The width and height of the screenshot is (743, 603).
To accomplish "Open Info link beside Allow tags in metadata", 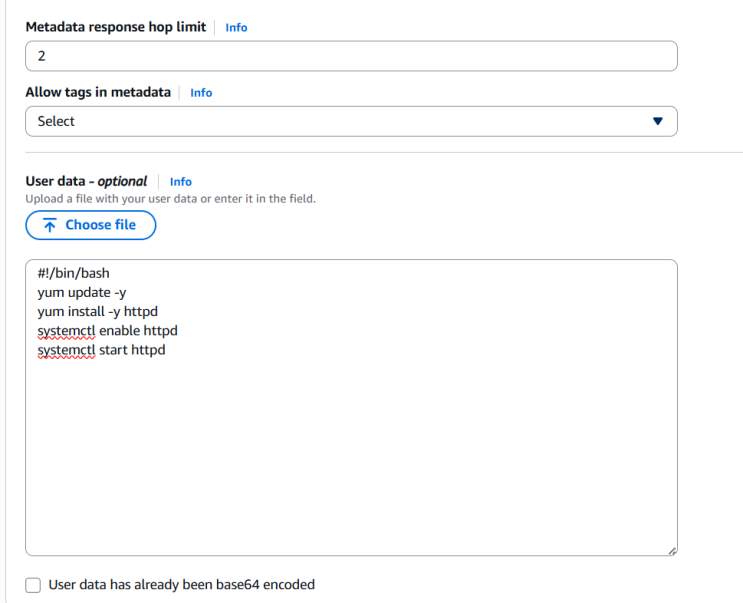I will [201, 93].
